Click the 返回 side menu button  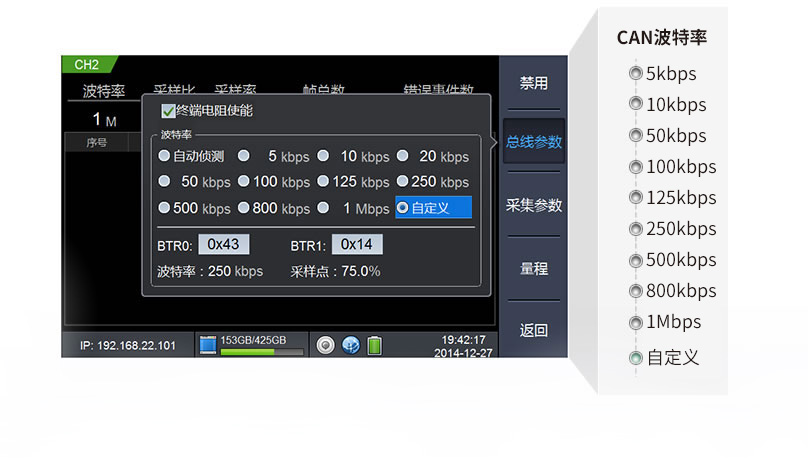(533, 330)
